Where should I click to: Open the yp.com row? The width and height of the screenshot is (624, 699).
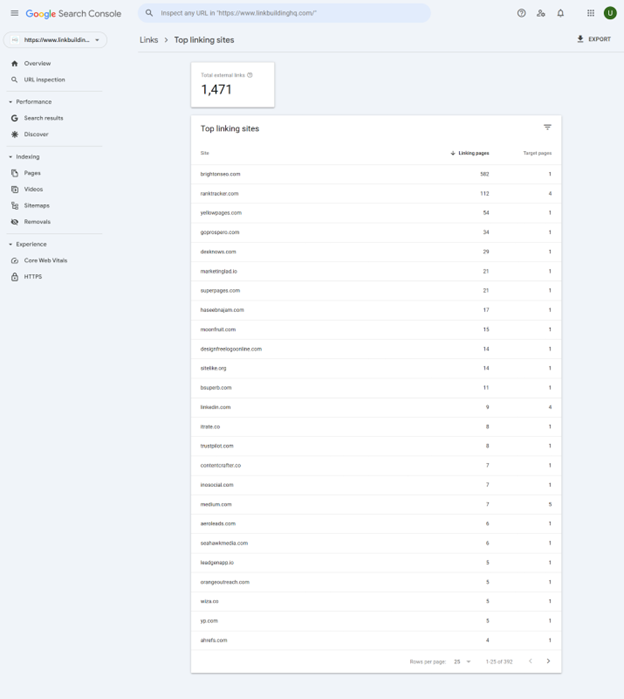click(x=376, y=621)
